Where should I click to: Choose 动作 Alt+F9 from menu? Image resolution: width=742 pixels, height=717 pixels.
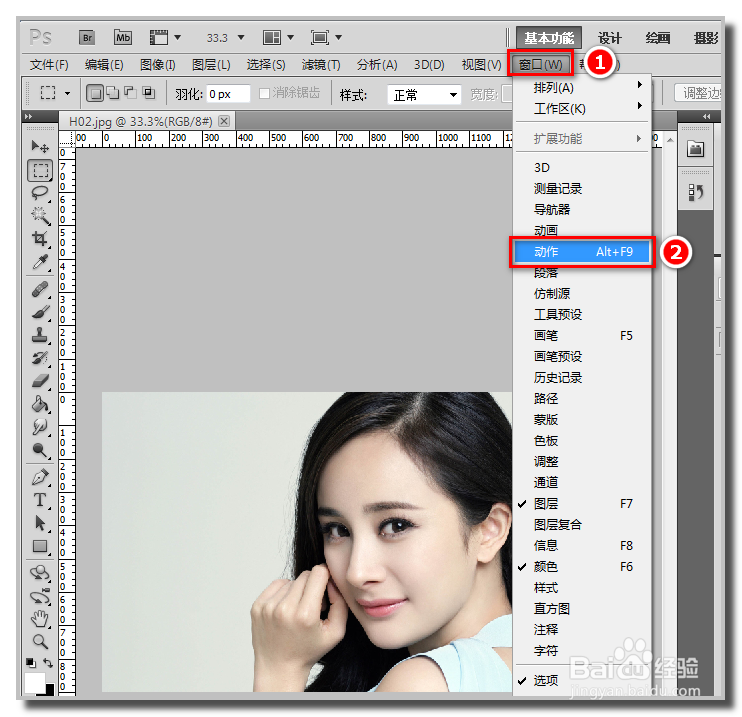click(x=582, y=252)
